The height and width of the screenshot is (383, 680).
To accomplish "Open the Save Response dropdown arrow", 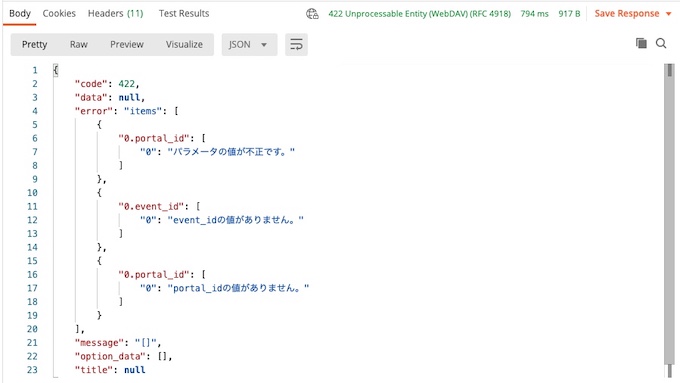I will pyautogui.click(x=668, y=14).
